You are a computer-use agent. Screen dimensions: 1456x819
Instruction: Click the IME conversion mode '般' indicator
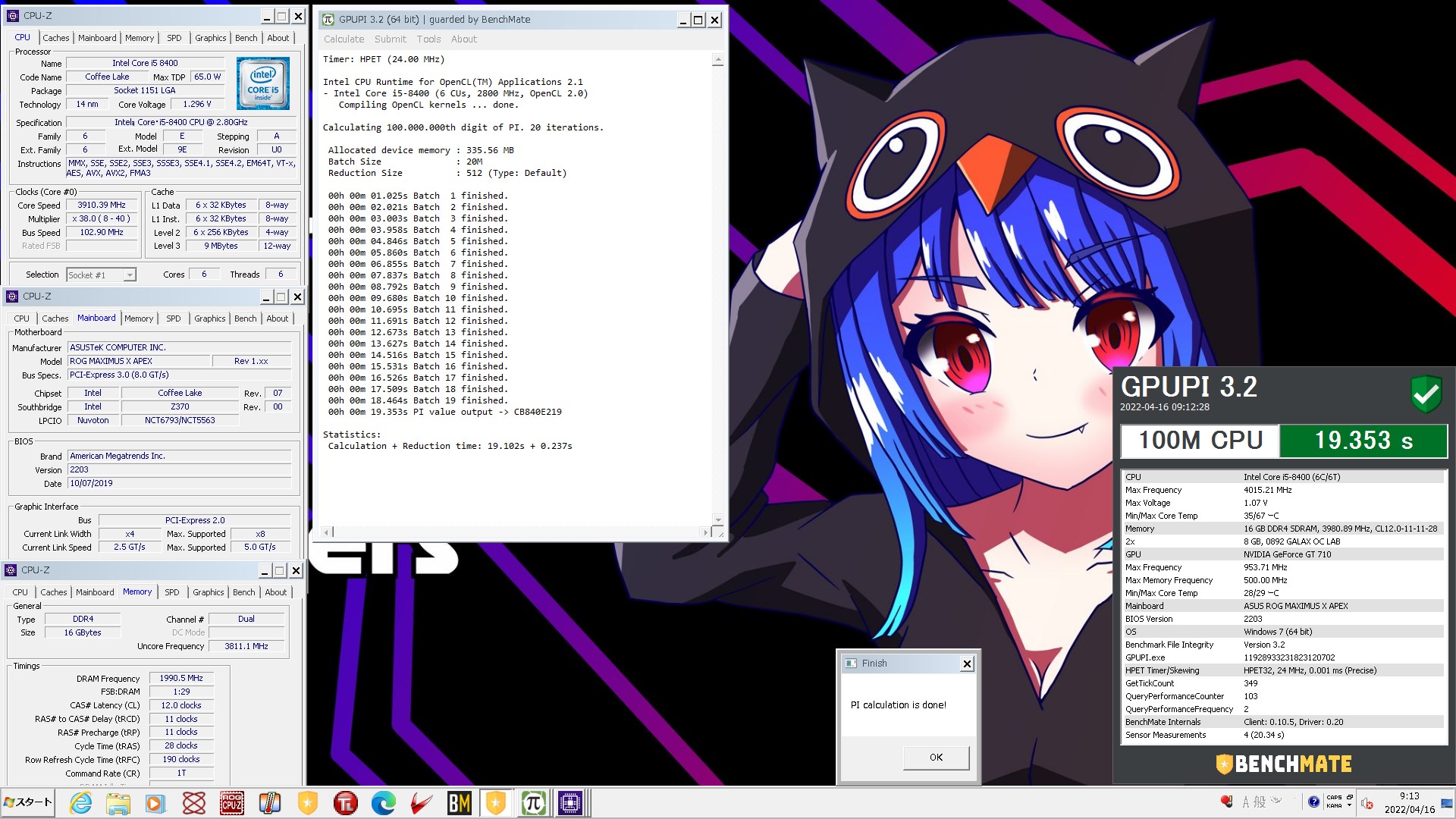(1260, 802)
